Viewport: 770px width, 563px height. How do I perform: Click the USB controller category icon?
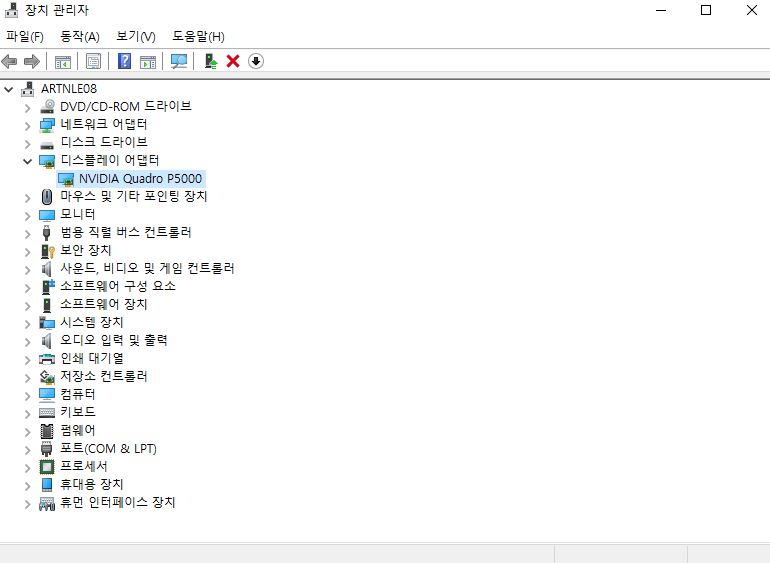[x=47, y=233]
